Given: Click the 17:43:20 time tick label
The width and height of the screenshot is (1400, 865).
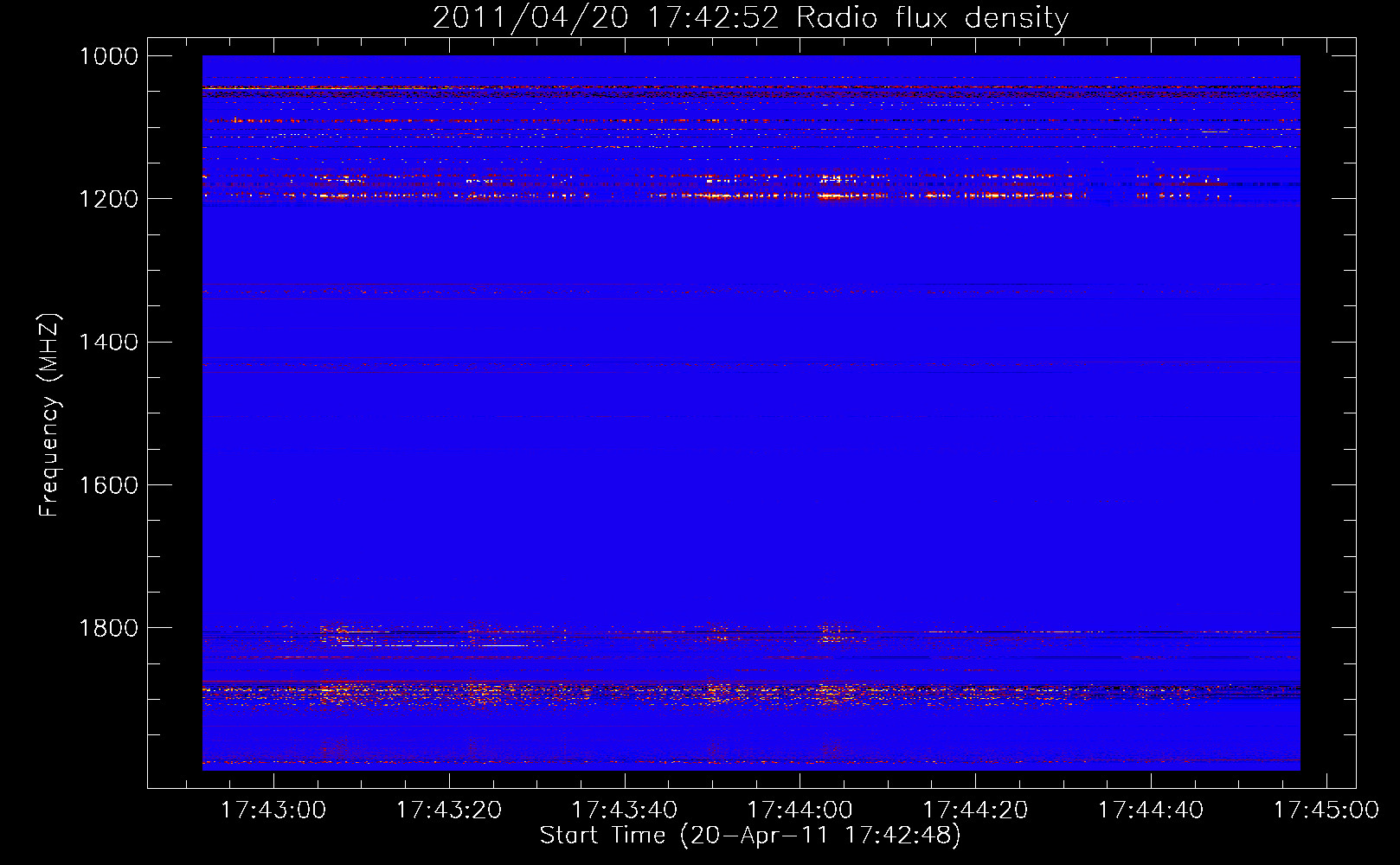Looking at the screenshot, I should (x=449, y=810).
